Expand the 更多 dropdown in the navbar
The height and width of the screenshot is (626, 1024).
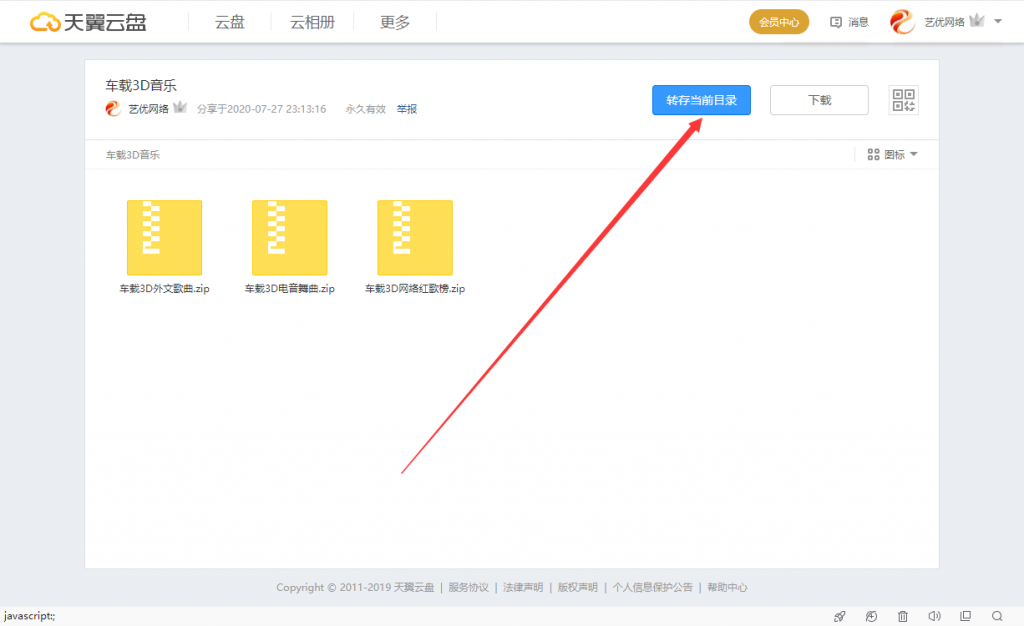pos(393,21)
